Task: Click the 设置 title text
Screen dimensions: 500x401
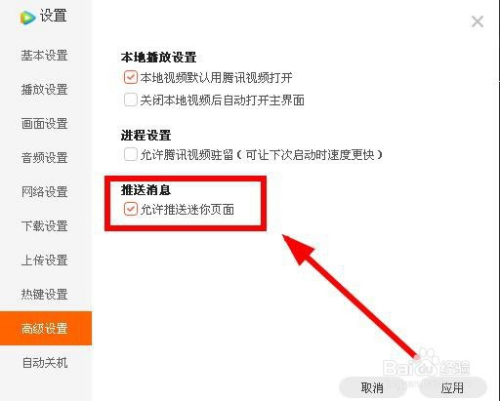Action: point(53,16)
